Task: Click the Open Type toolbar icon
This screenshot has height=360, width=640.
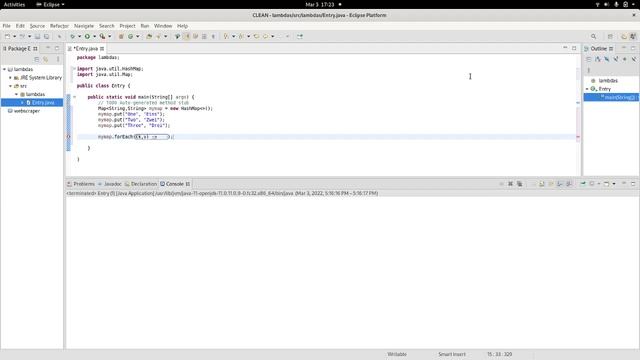Action: pyautogui.click(x=149, y=36)
